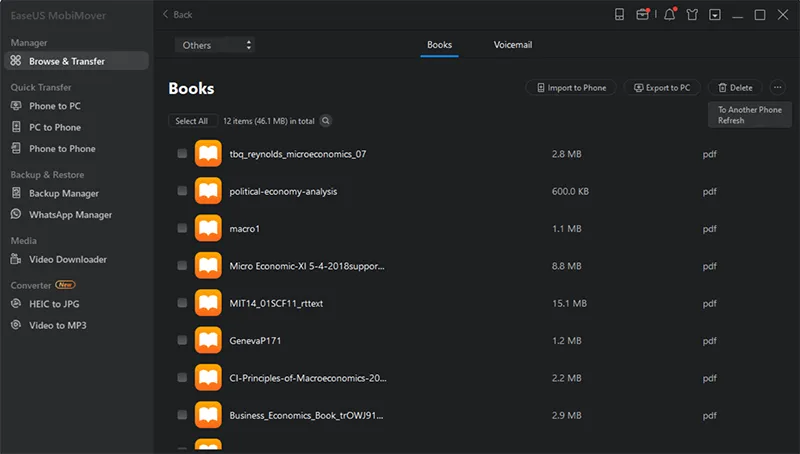
Task: Check the political-economy-analysis checkbox
Action: pyautogui.click(x=182, y=191)
